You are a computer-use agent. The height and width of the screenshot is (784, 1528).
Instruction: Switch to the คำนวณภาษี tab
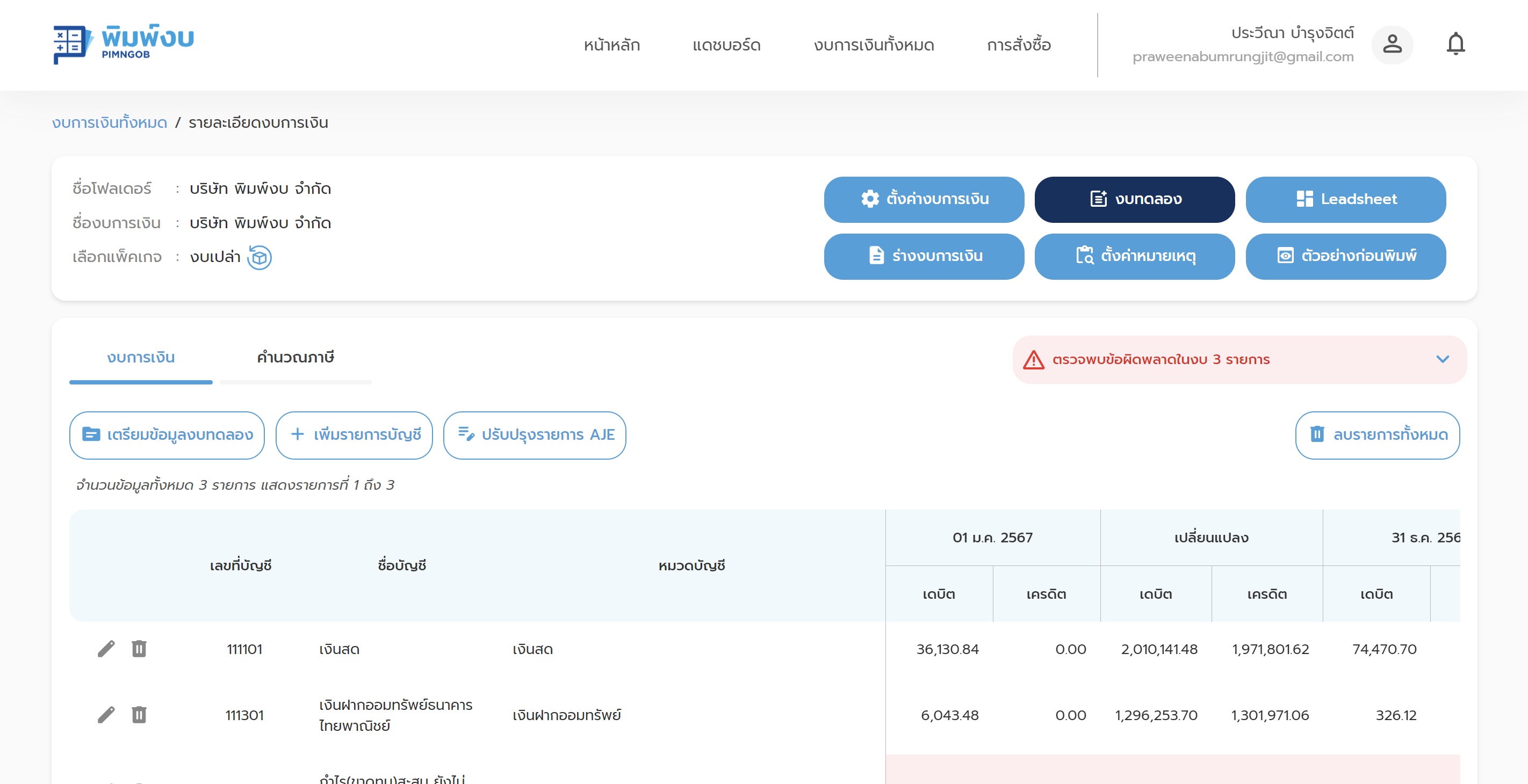coord(295,358)
